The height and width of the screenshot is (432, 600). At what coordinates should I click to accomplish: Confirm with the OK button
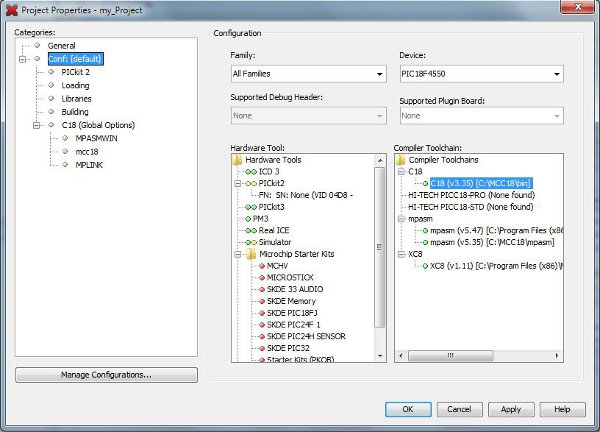click(x=408, y=409)
